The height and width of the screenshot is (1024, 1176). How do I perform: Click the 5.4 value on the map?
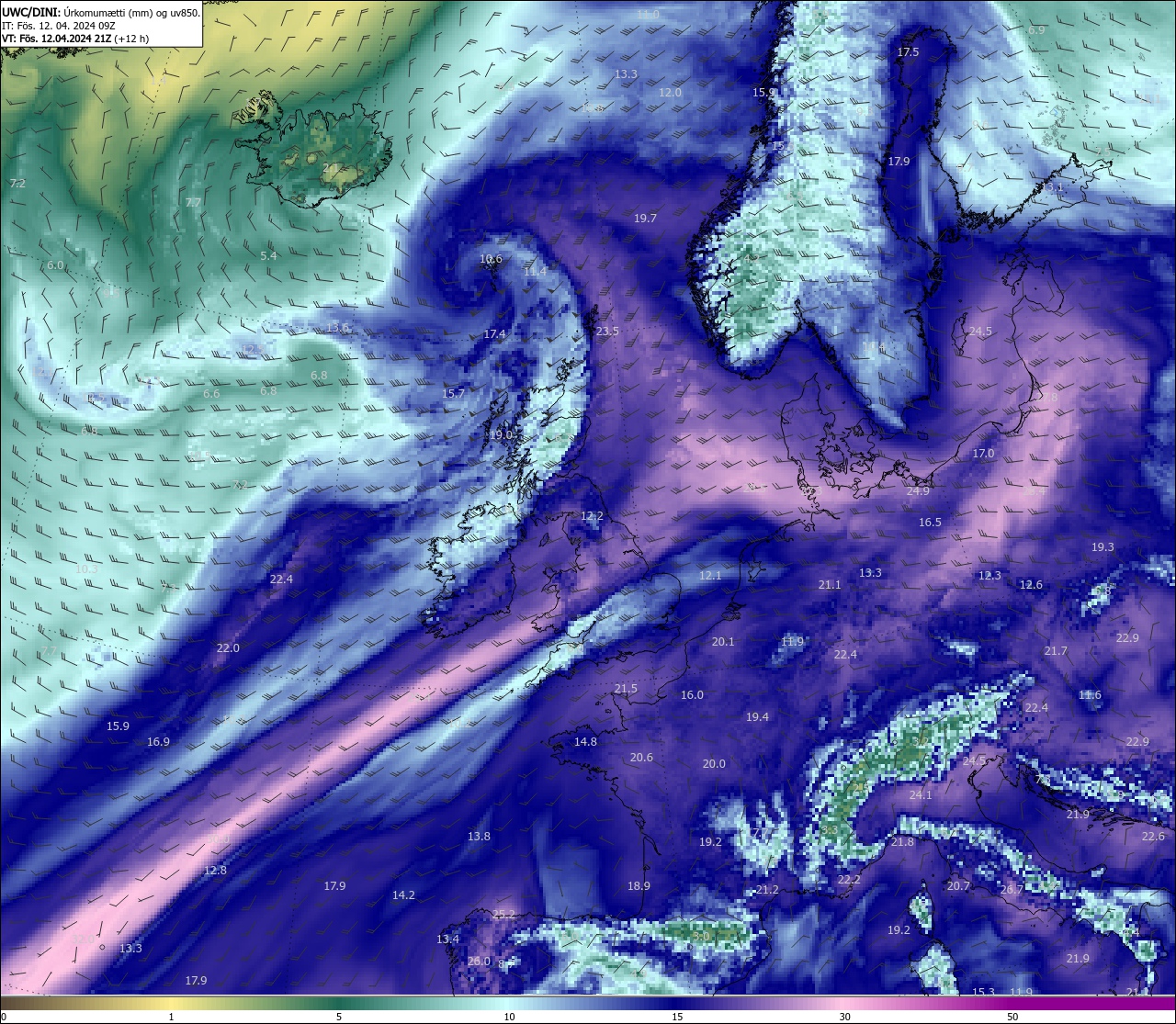268,256
